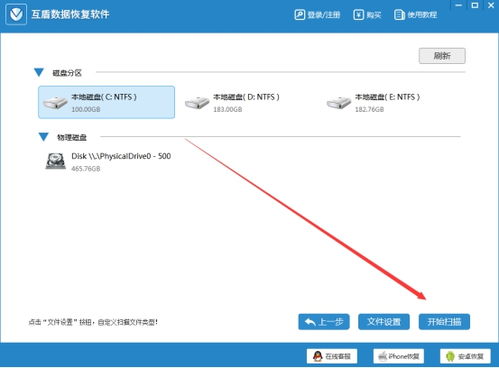Image resolution: width=499 pixels, height=368 pixels.
Task: Click the D: drive icon
Action: tap(197, 103)
